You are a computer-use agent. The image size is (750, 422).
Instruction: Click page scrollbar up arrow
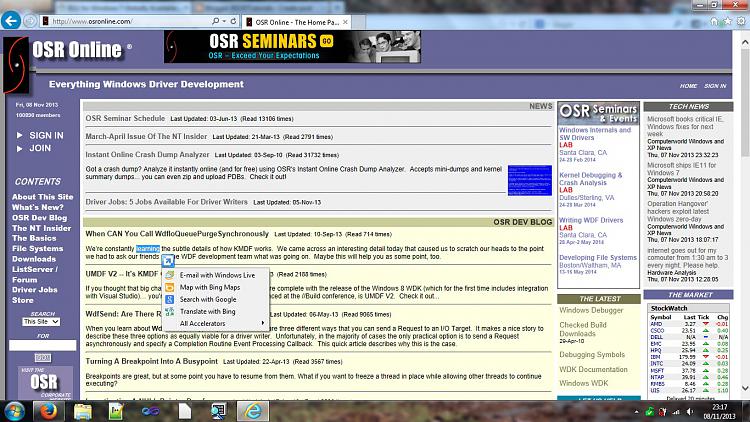(x=745, y=43)
